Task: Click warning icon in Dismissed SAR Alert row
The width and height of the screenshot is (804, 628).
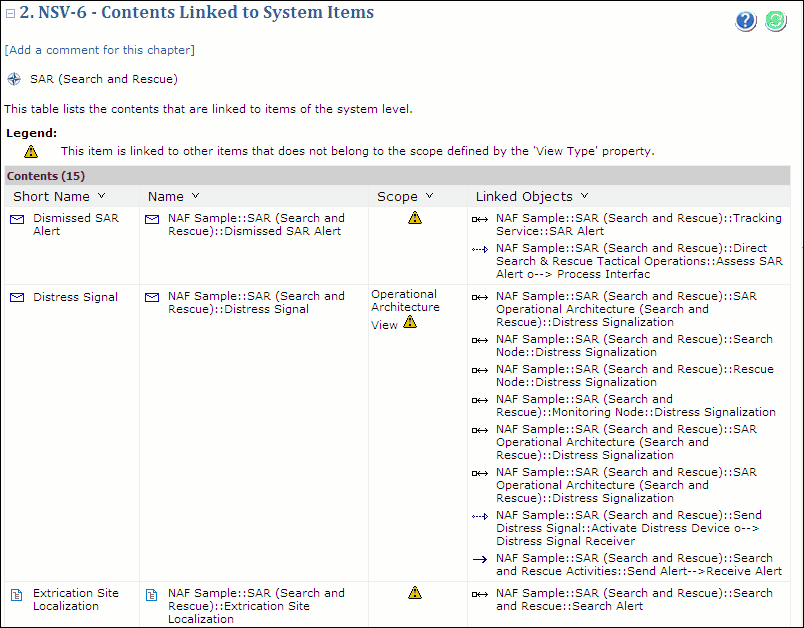Action: click(415, 217)
